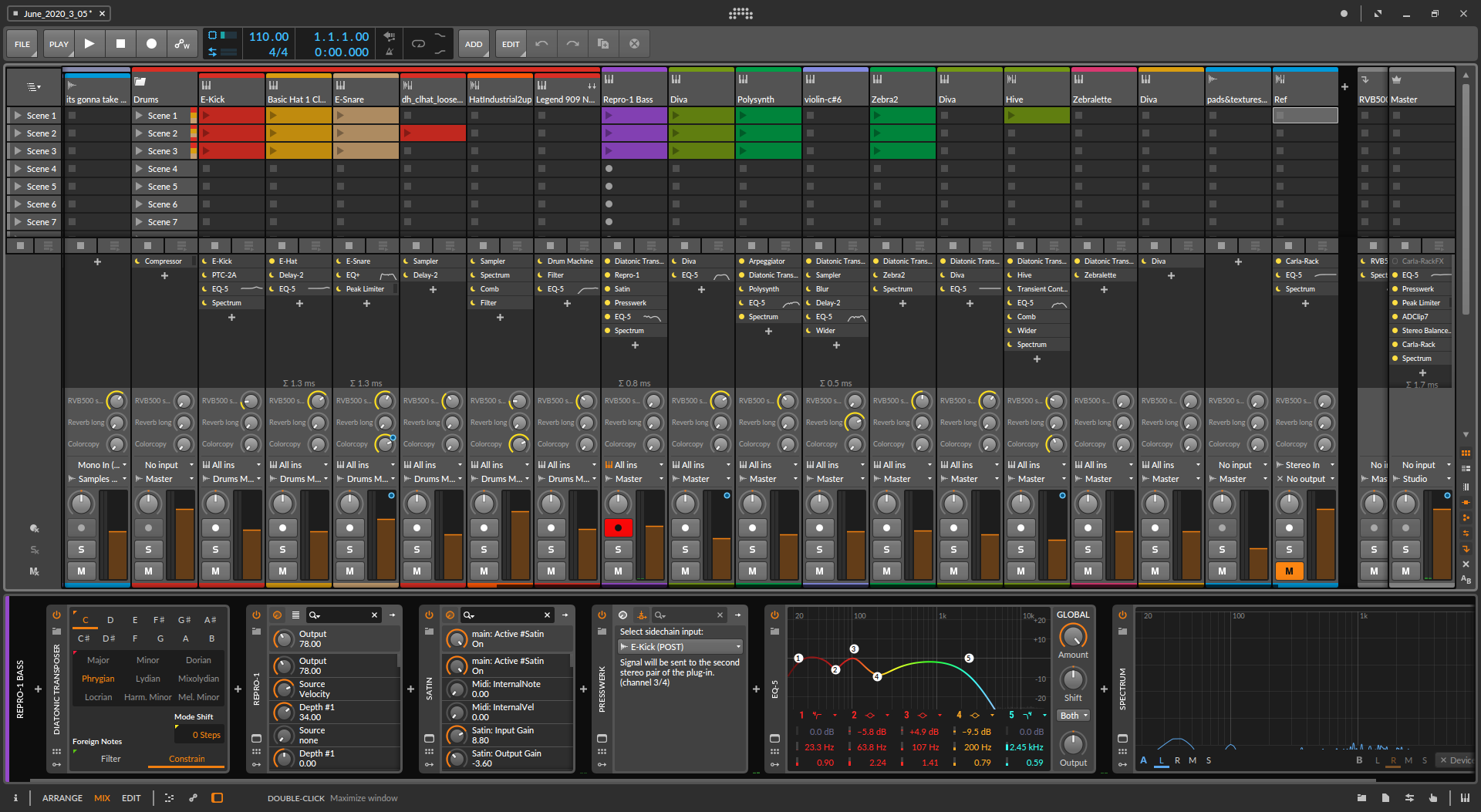Select the Dorian mode
This screenshot has height=812, width=1481.
coord(198,660)
